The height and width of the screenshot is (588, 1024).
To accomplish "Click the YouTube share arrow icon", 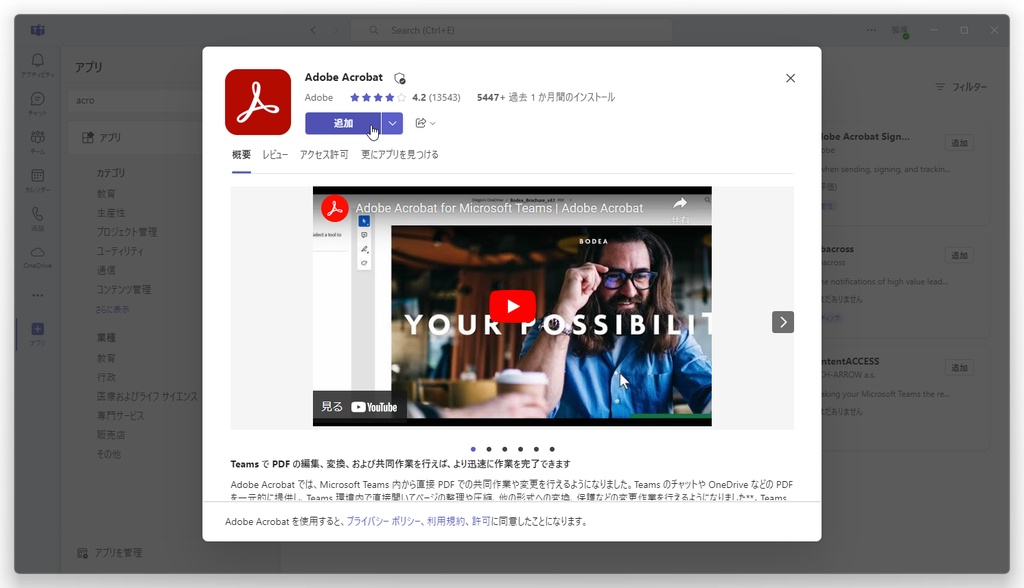I will point(680,204).
